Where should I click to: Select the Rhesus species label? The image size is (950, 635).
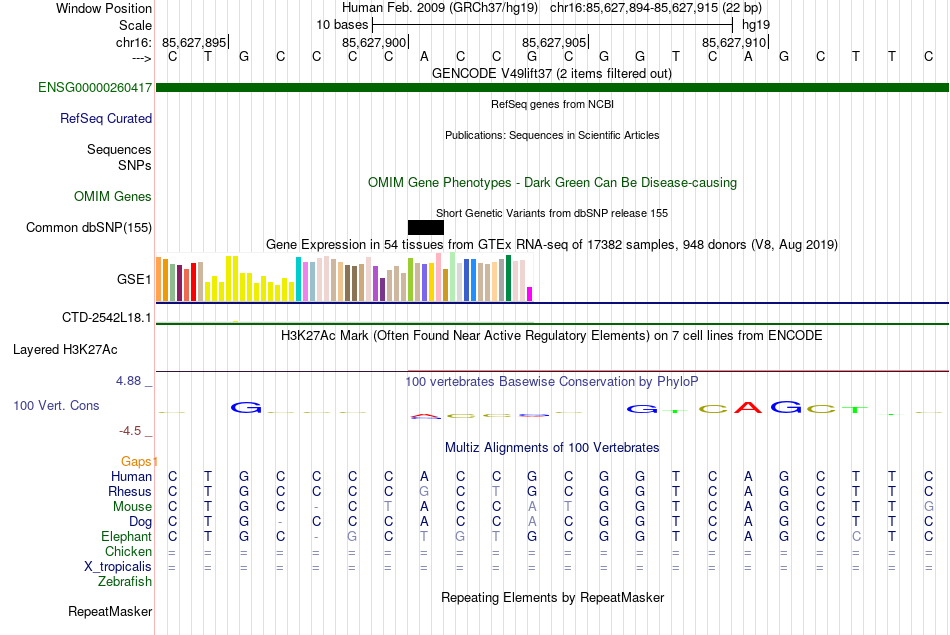[x=130, y=491]
